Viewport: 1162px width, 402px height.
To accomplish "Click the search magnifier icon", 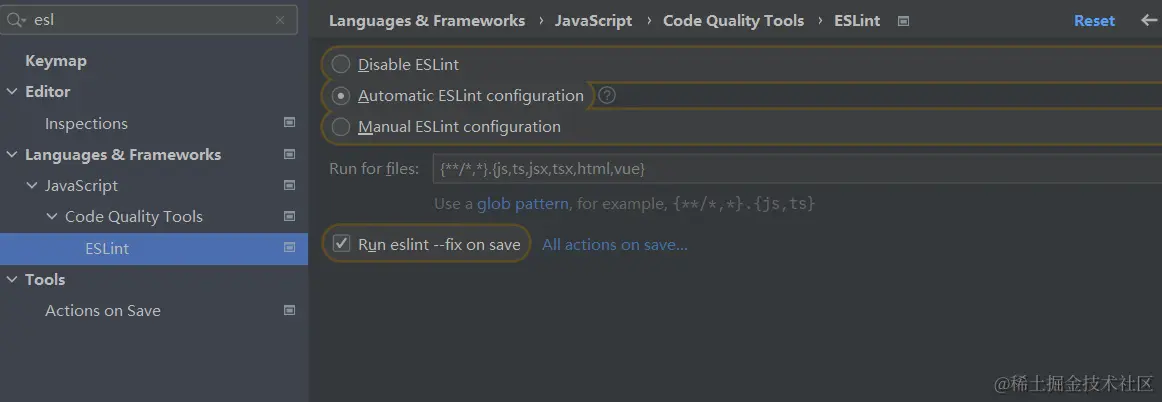I will (18, 20).
